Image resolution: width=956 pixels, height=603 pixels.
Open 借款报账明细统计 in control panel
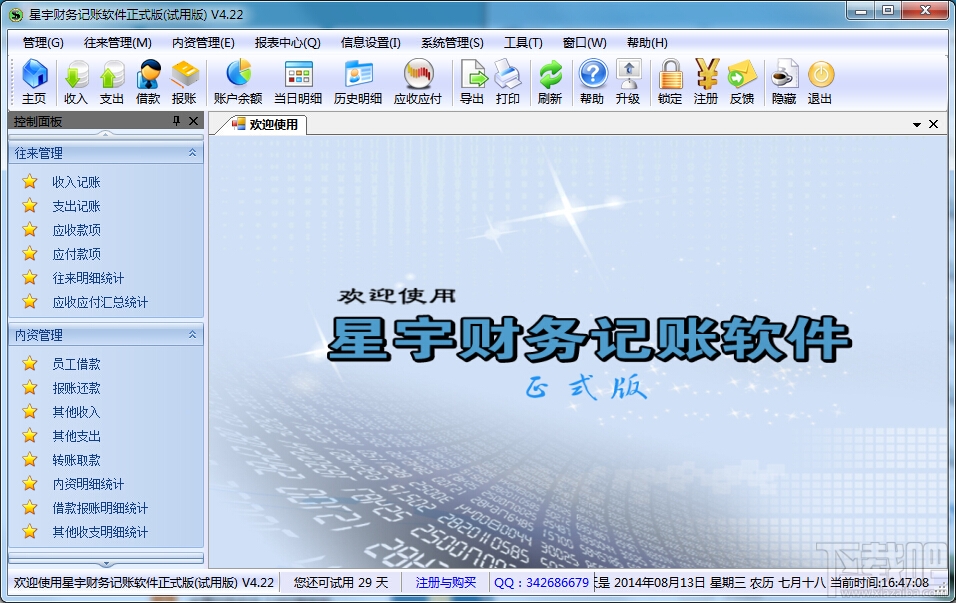[100, 508]
